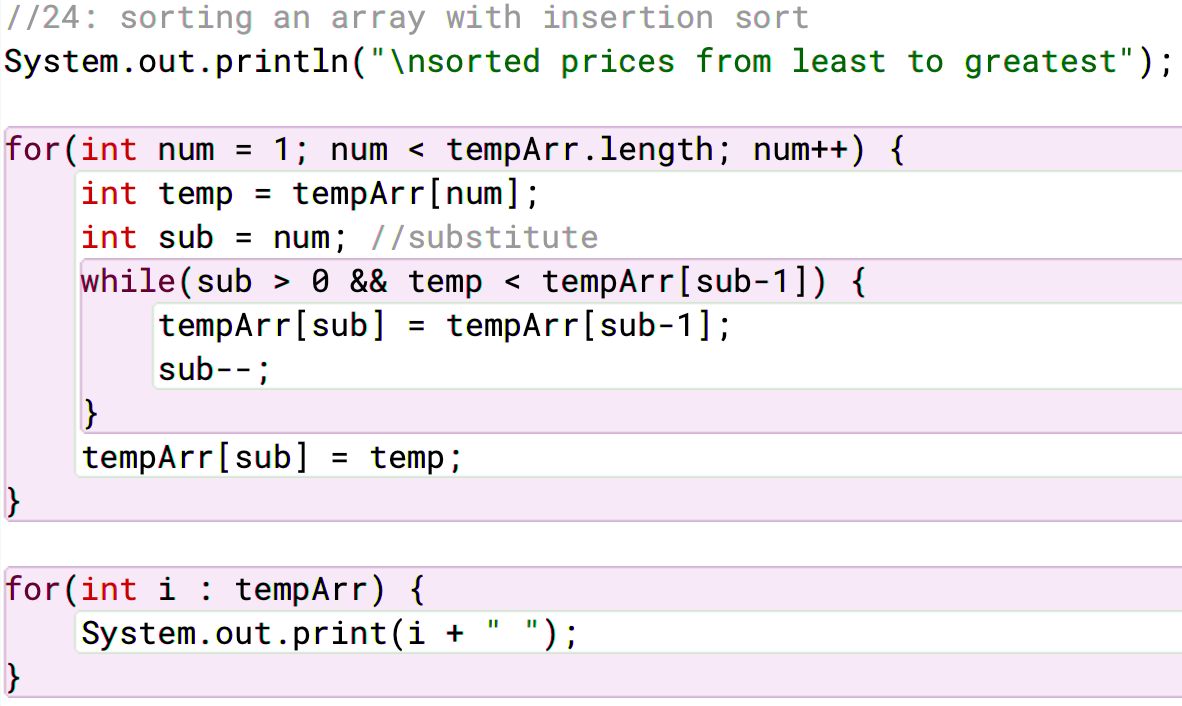Click the sub-- statement
1182x706 pixels.
click(x=214, y=370)
